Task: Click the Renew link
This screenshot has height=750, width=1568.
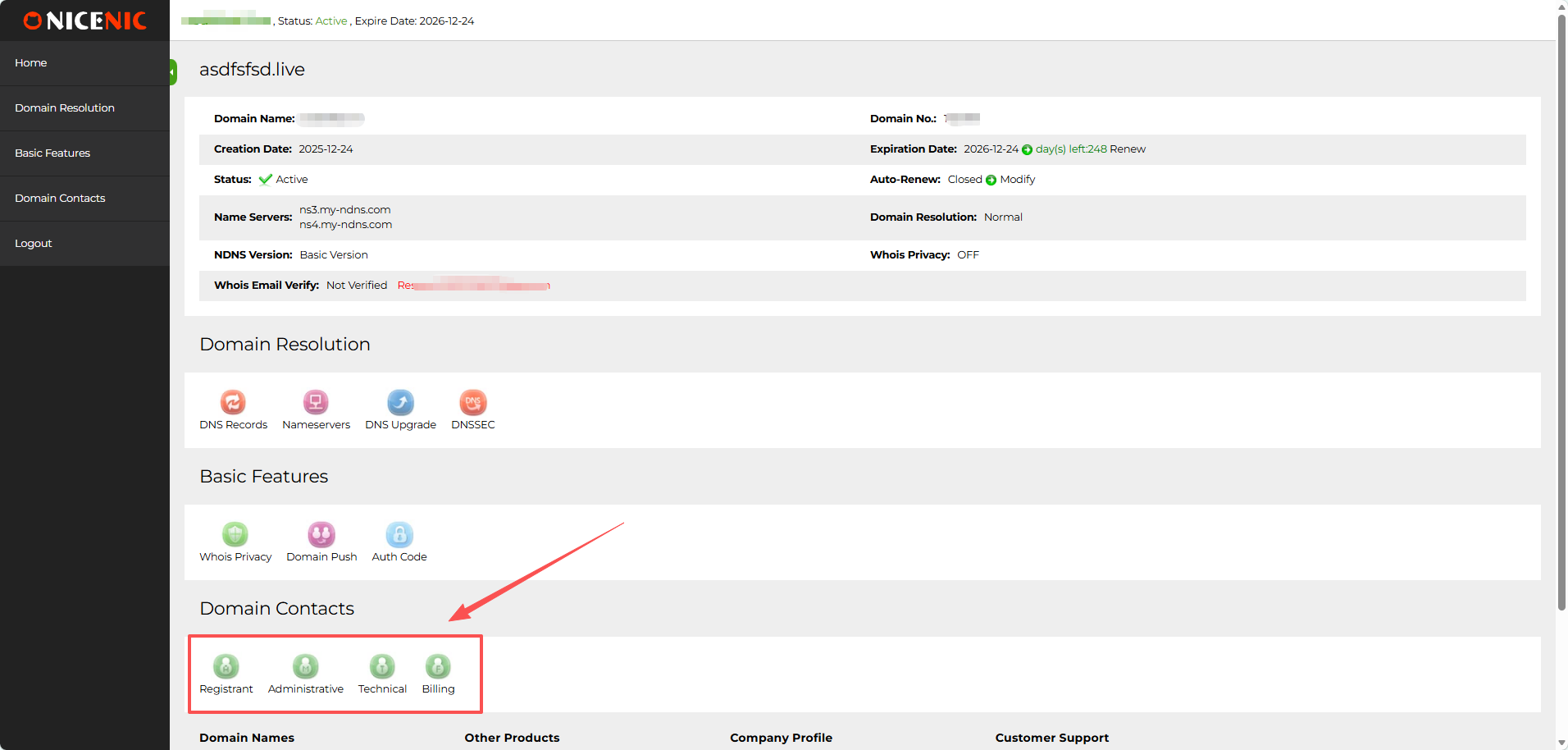Action: [1128, 149]
